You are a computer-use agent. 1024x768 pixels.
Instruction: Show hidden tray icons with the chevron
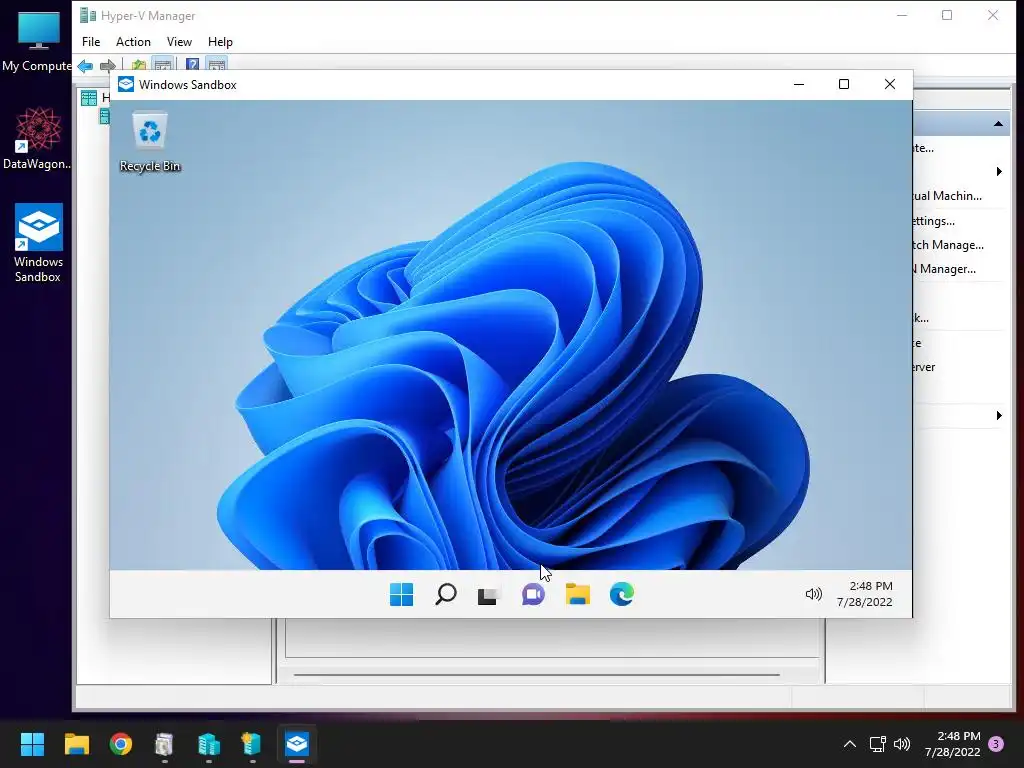[x=850, y=744]
